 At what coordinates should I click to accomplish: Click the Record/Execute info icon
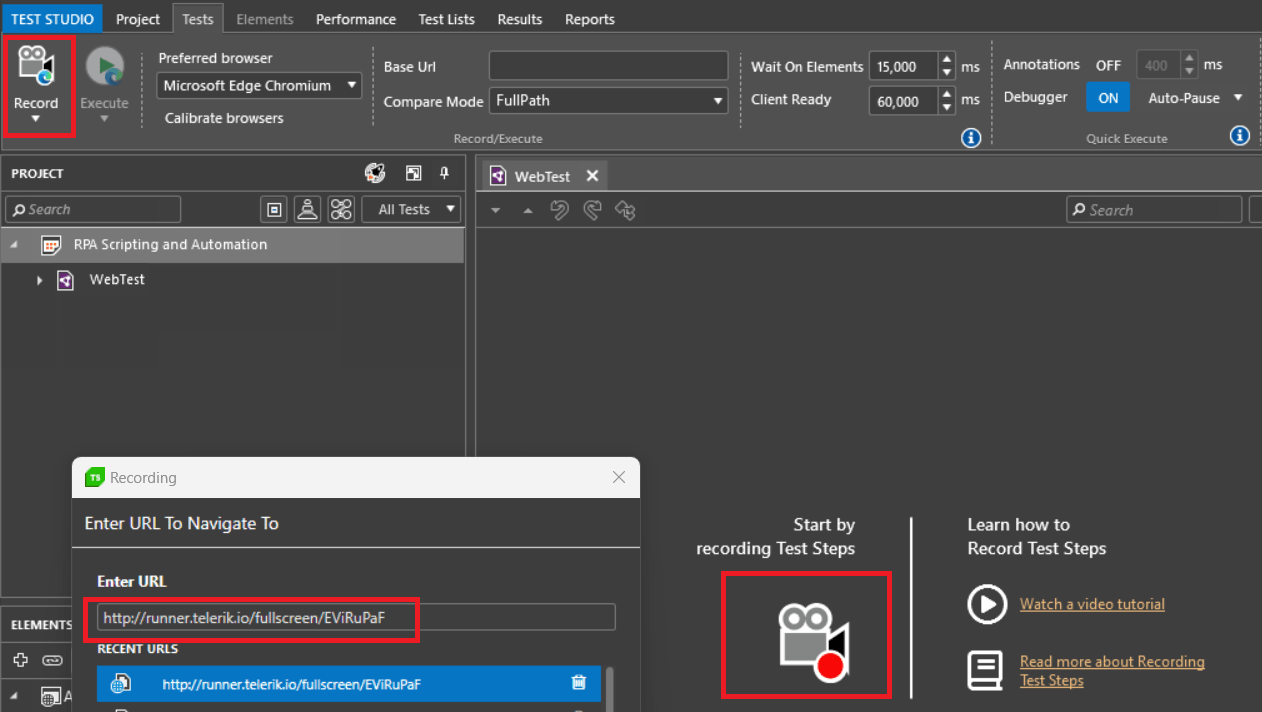971,138
